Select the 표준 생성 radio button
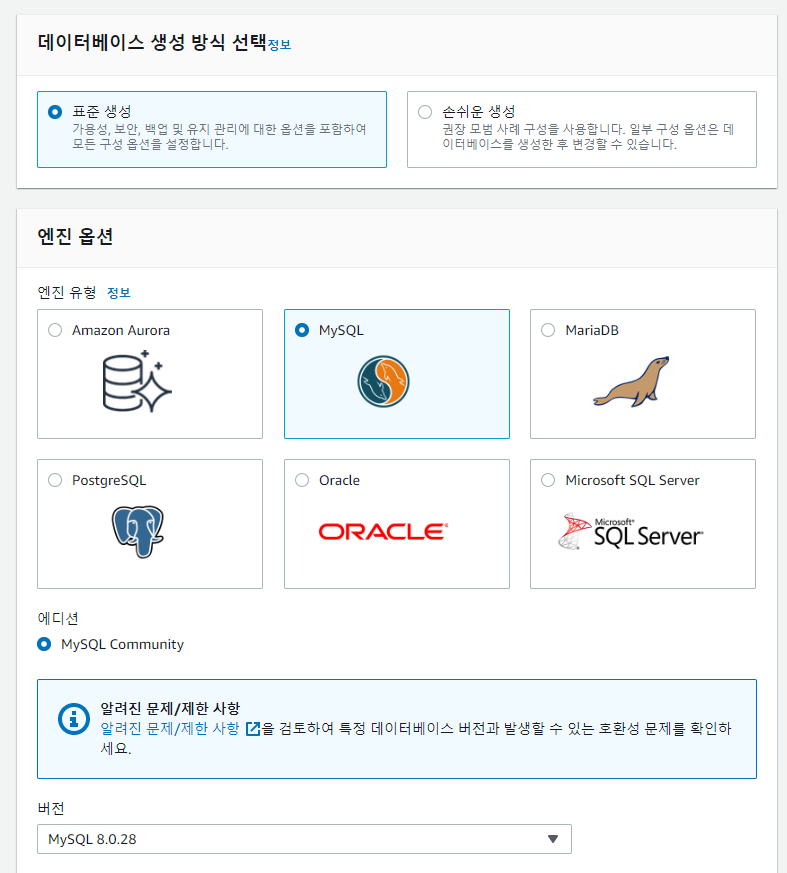 tap(55, 112)
